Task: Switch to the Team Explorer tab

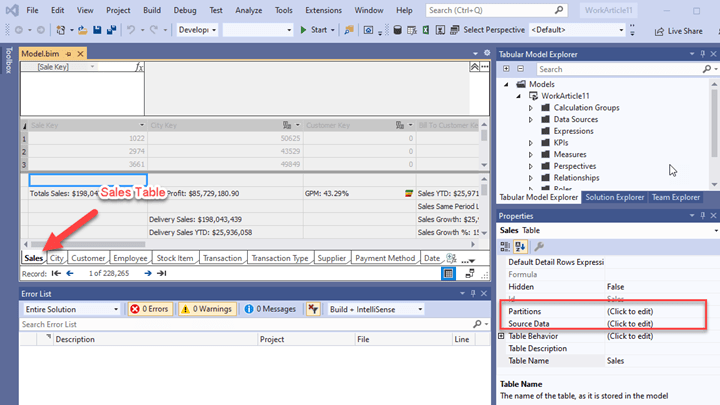Action: point(675,197)
